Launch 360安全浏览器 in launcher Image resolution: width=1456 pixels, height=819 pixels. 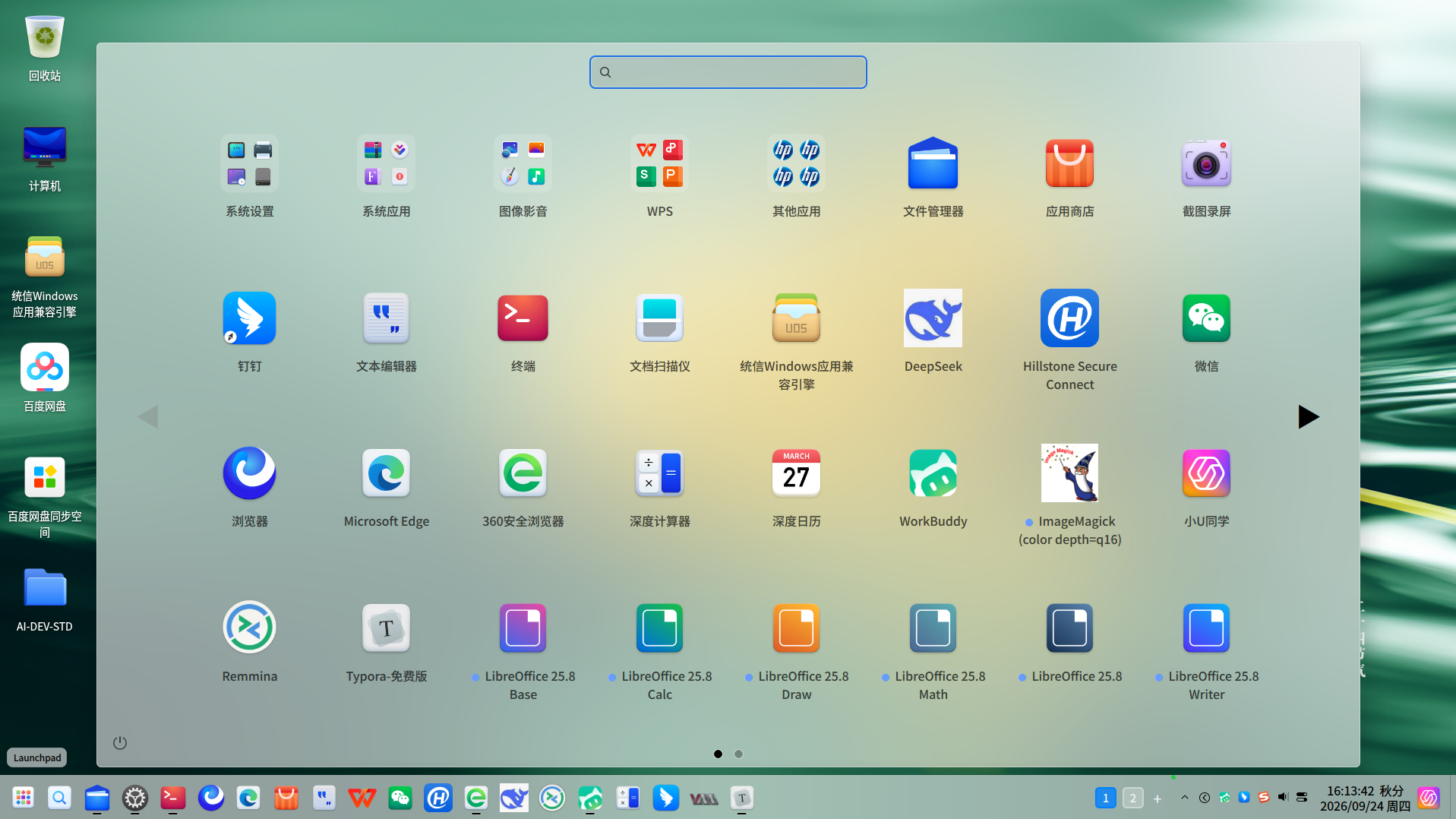(523, 473)
